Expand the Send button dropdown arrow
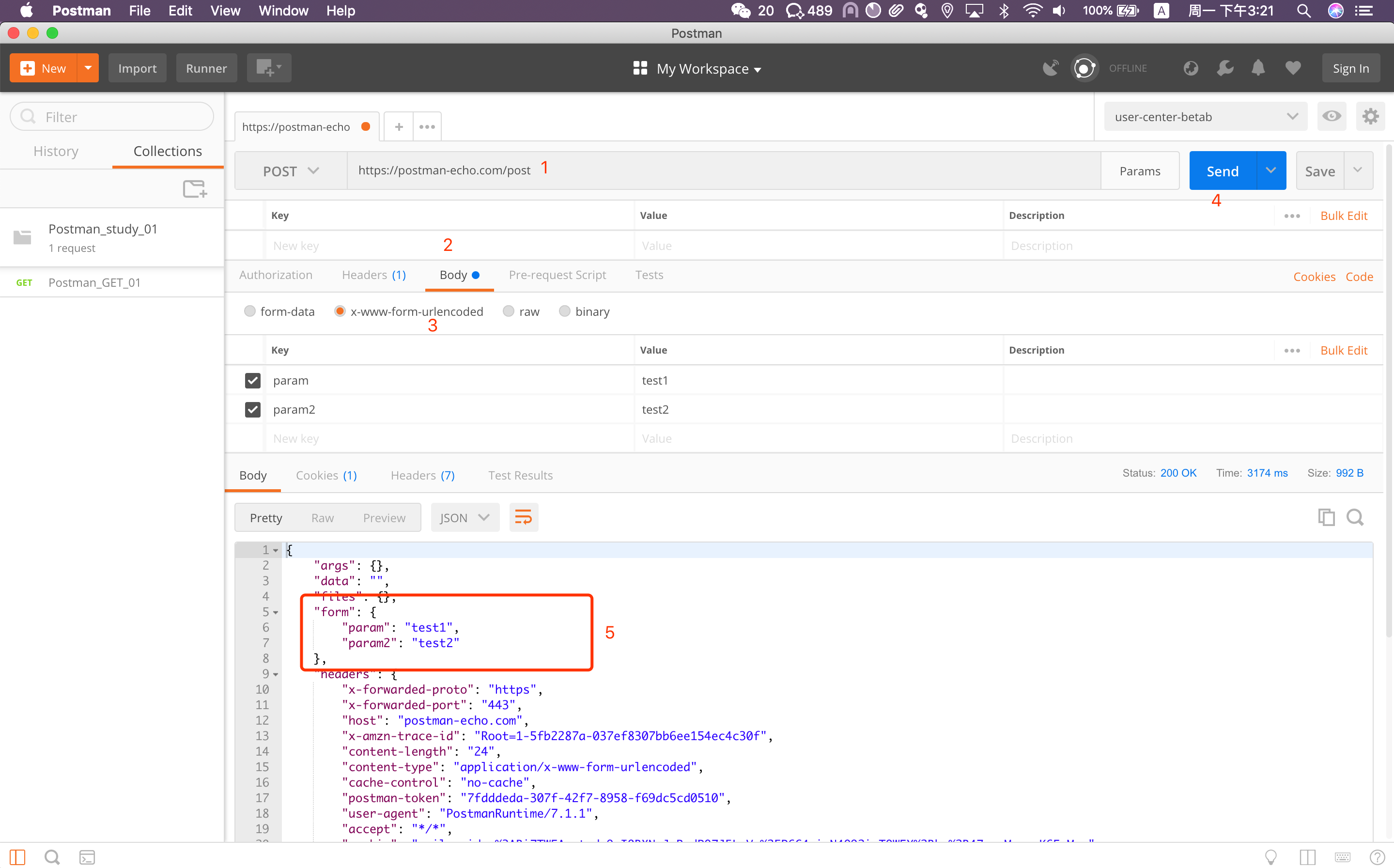 [x=1270, y=171]
